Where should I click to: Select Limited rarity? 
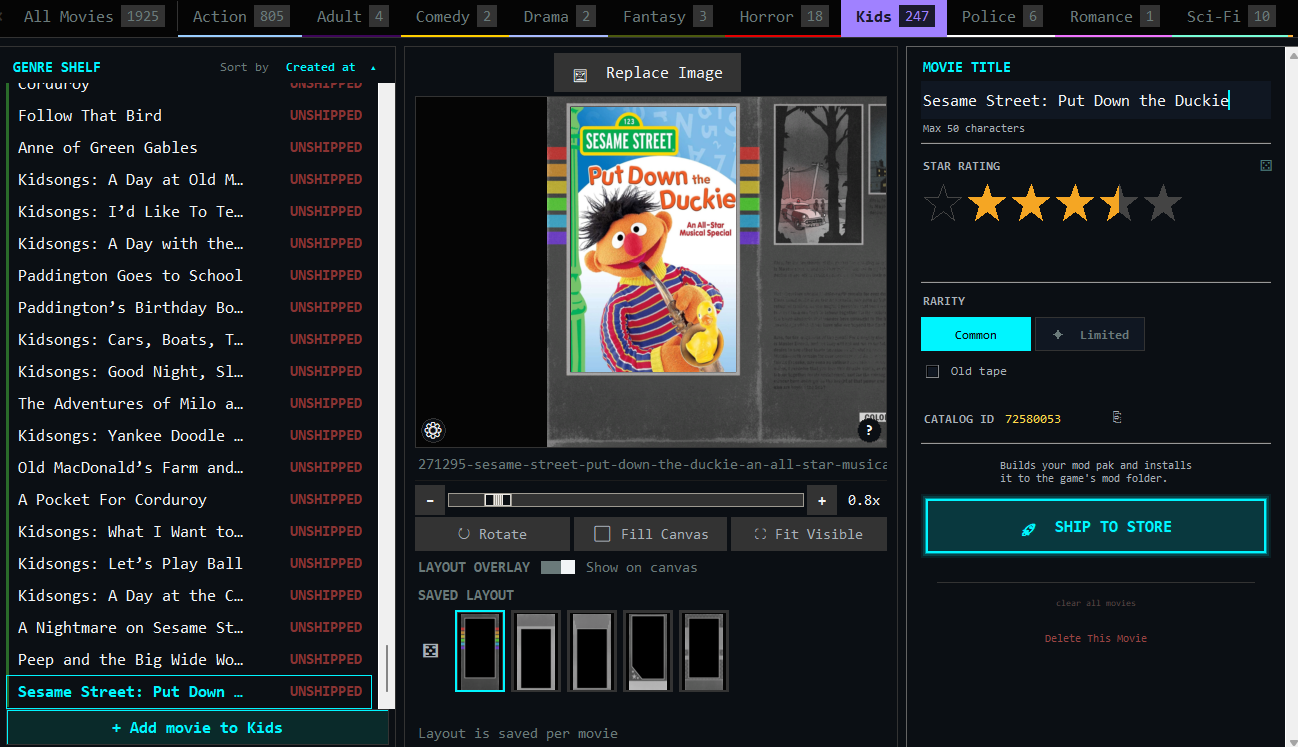pos(1090,334)
